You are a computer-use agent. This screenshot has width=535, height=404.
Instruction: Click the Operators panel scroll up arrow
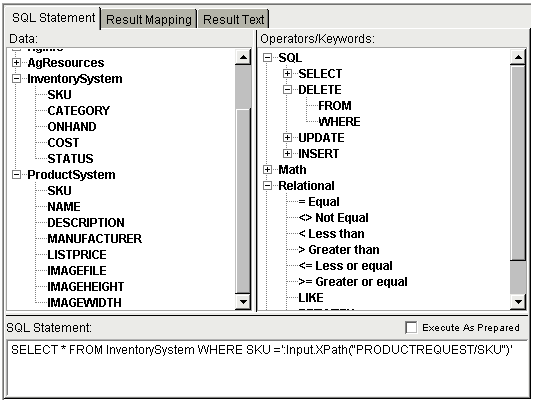tap(518, 57)
